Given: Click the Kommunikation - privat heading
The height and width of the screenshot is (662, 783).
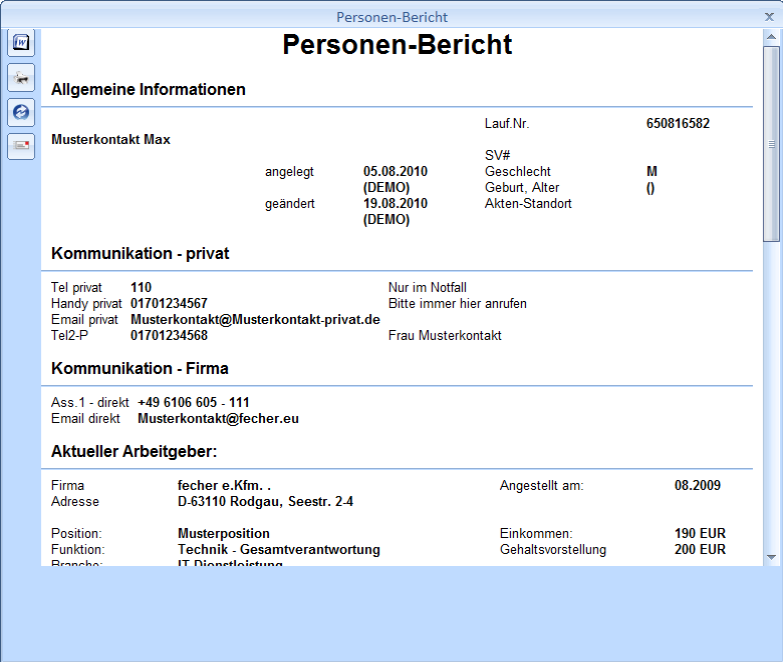Looking at the screenshot, I should click(140, 254).
